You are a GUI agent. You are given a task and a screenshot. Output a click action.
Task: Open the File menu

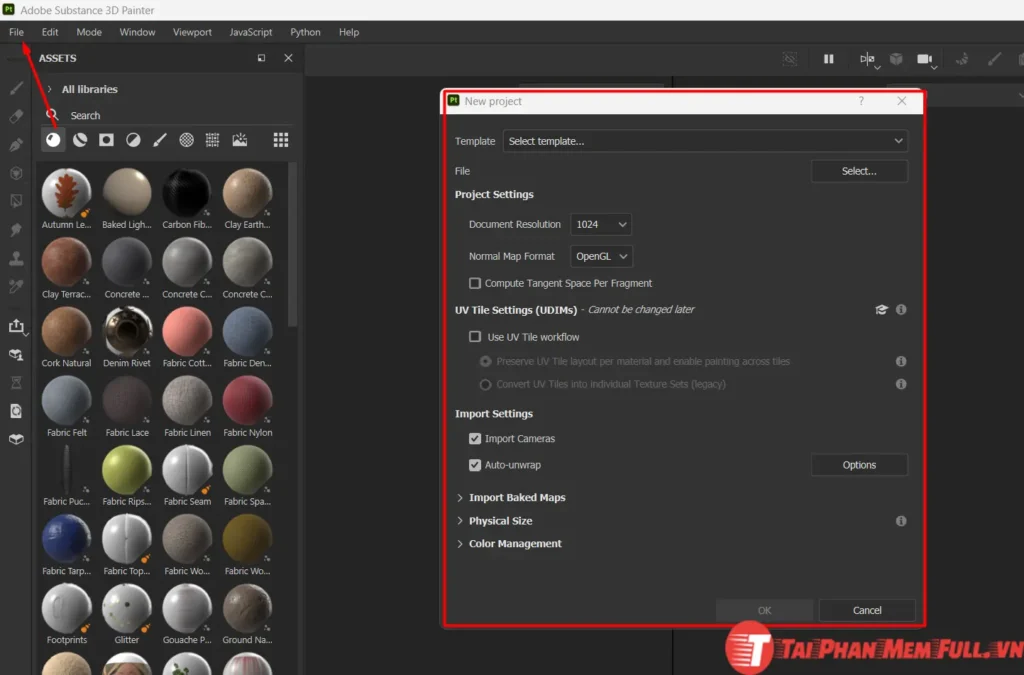pos(16,31)
